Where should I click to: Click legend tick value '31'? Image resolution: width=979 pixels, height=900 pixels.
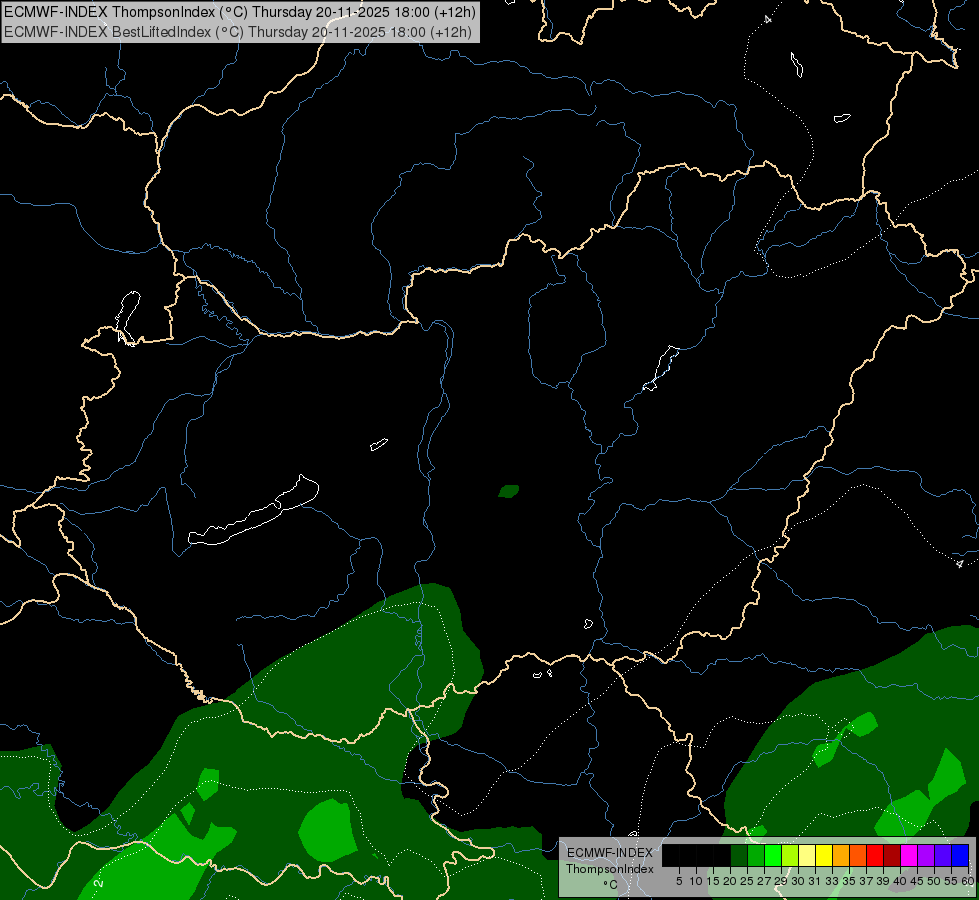point(815,881)
